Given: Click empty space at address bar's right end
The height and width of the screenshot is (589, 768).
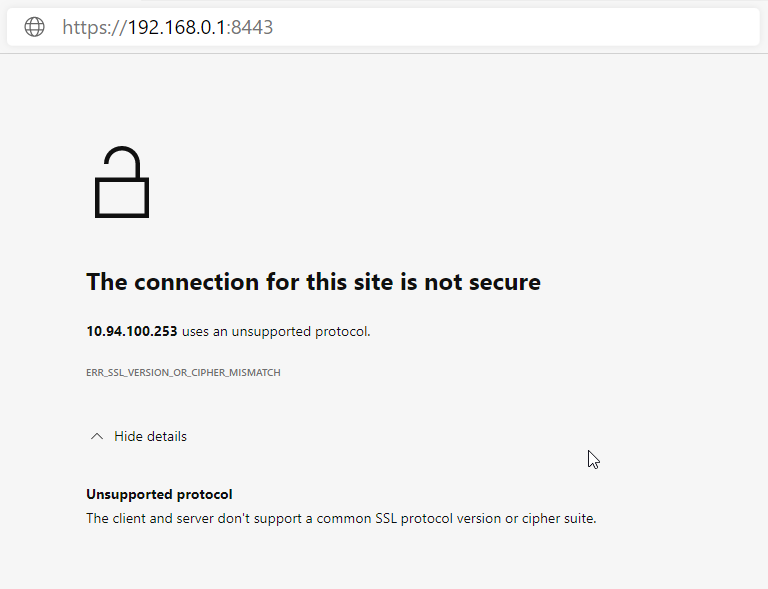Looking at the screenshot, I should pos(700,27).
